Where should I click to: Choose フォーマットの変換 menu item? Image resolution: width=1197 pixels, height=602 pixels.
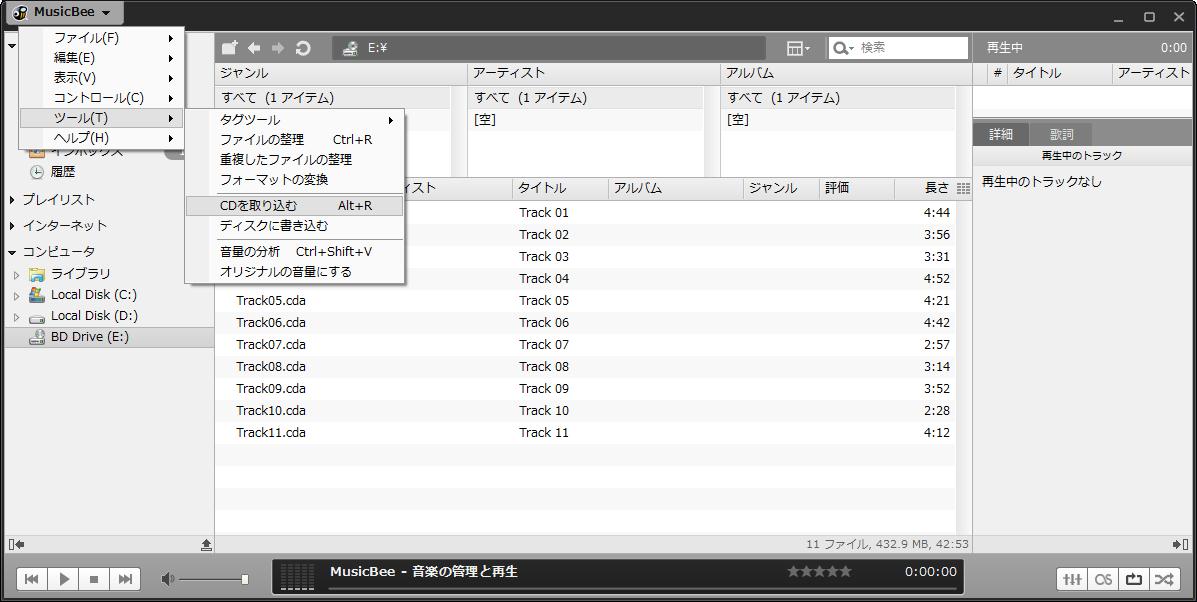tap(295, 179)
